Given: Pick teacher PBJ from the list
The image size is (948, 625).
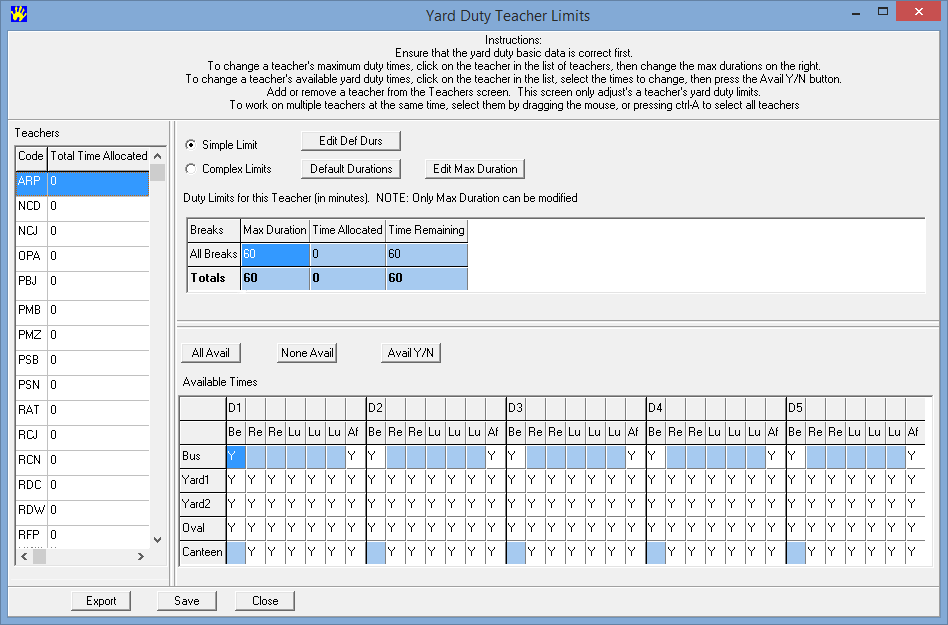Looking at the screenshot, I should [82, 285].
